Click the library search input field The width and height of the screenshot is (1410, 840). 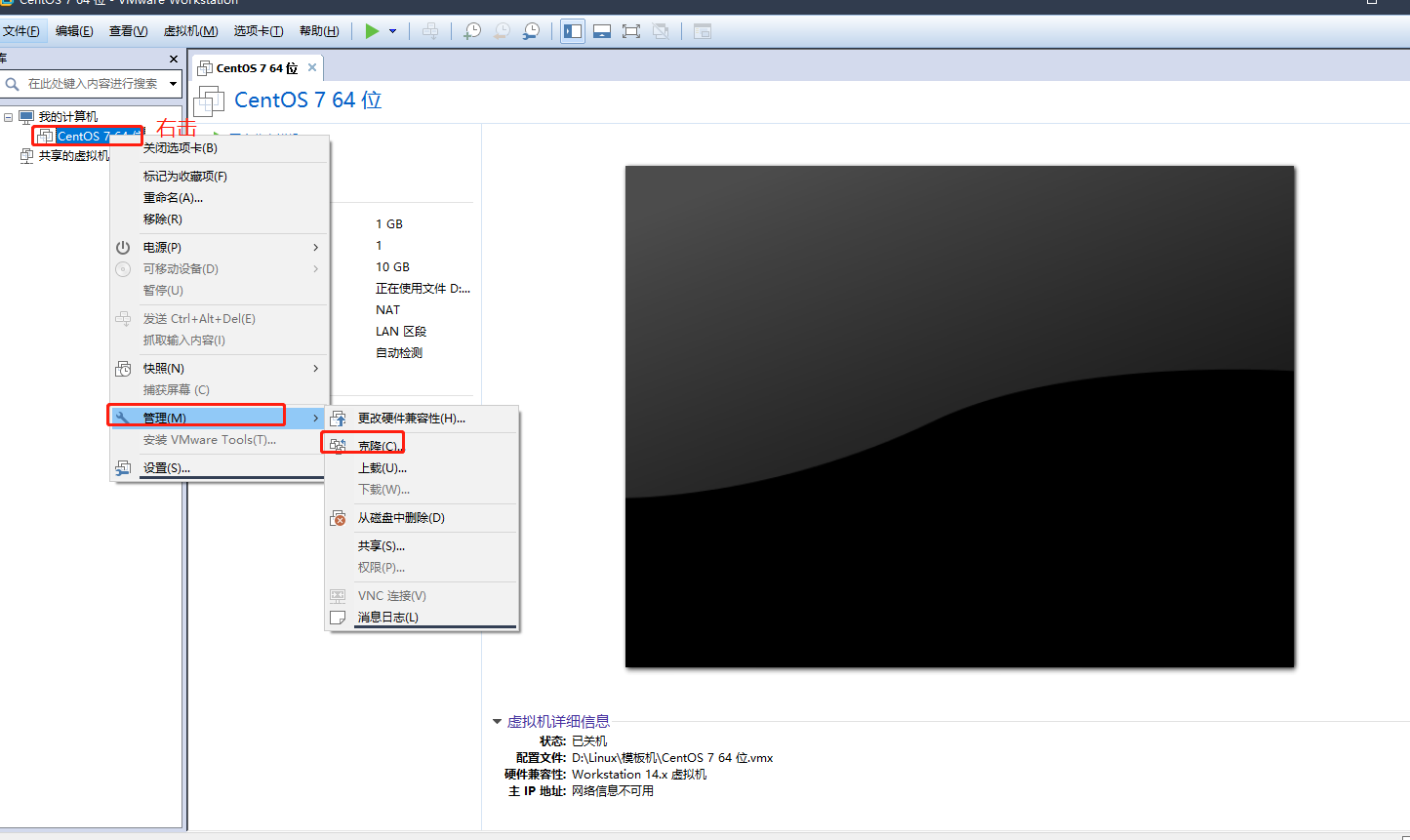93,84
